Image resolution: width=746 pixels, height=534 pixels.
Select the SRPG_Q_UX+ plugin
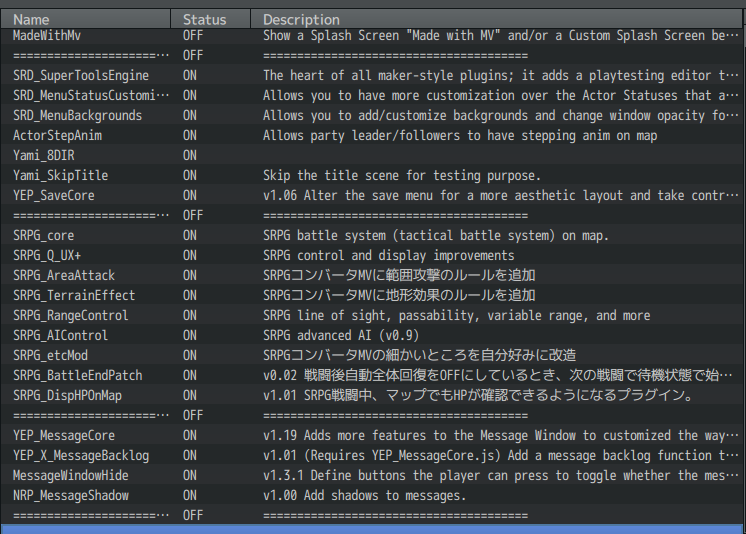pos(372,255)
